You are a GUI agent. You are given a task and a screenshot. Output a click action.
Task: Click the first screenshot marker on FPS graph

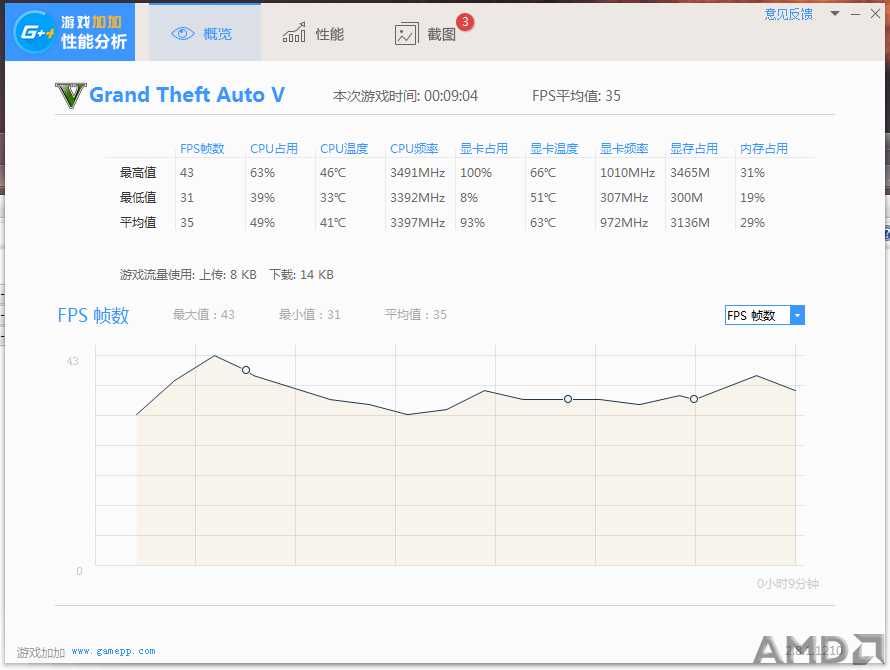(x=246, y=370)
